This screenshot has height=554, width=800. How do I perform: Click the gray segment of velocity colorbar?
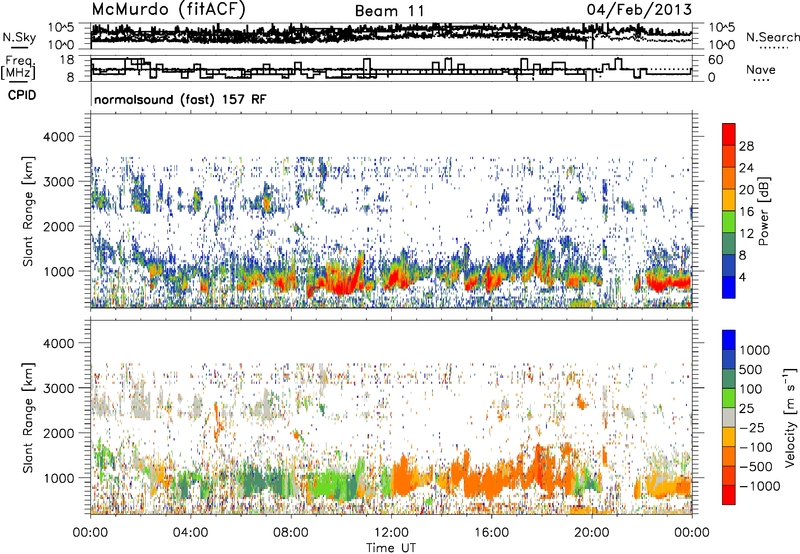click(729, 418)
